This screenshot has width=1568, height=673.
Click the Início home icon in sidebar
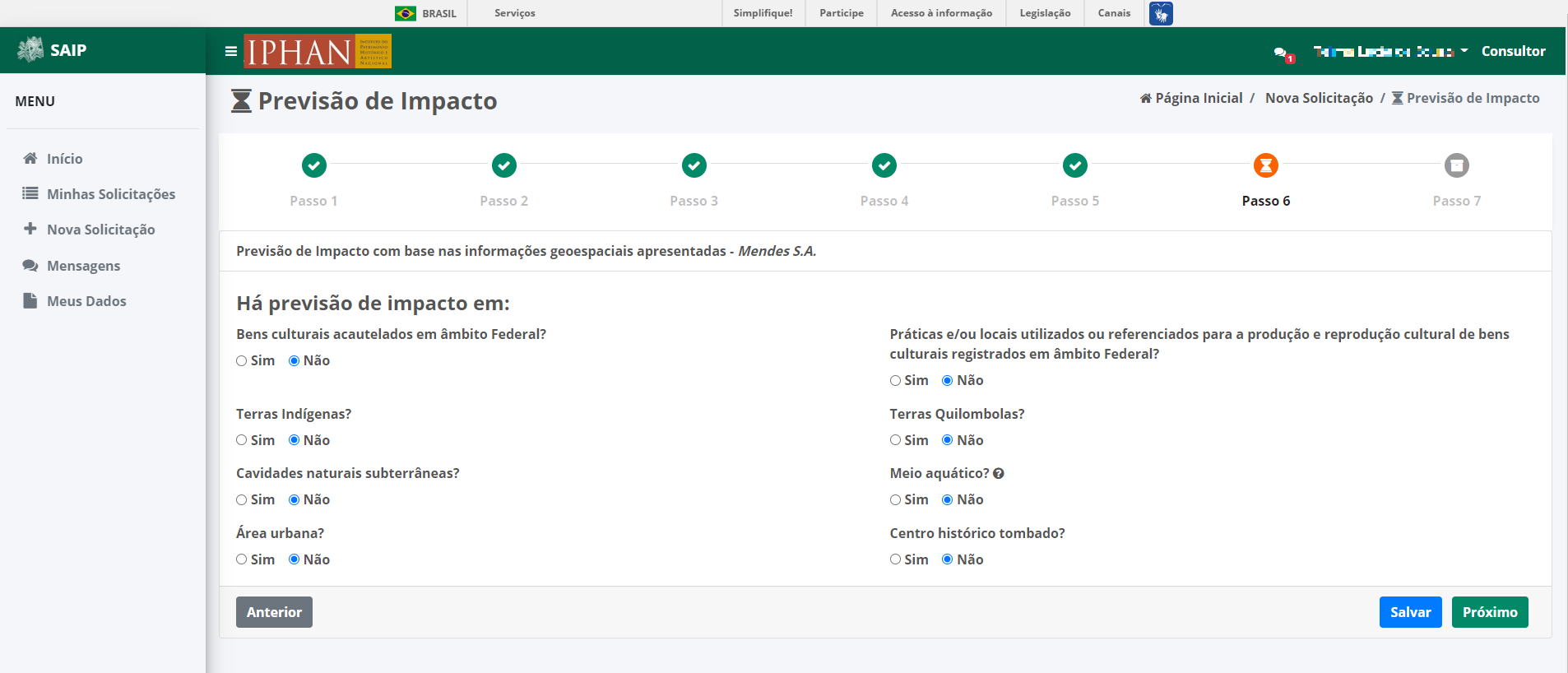coord(30,158)
